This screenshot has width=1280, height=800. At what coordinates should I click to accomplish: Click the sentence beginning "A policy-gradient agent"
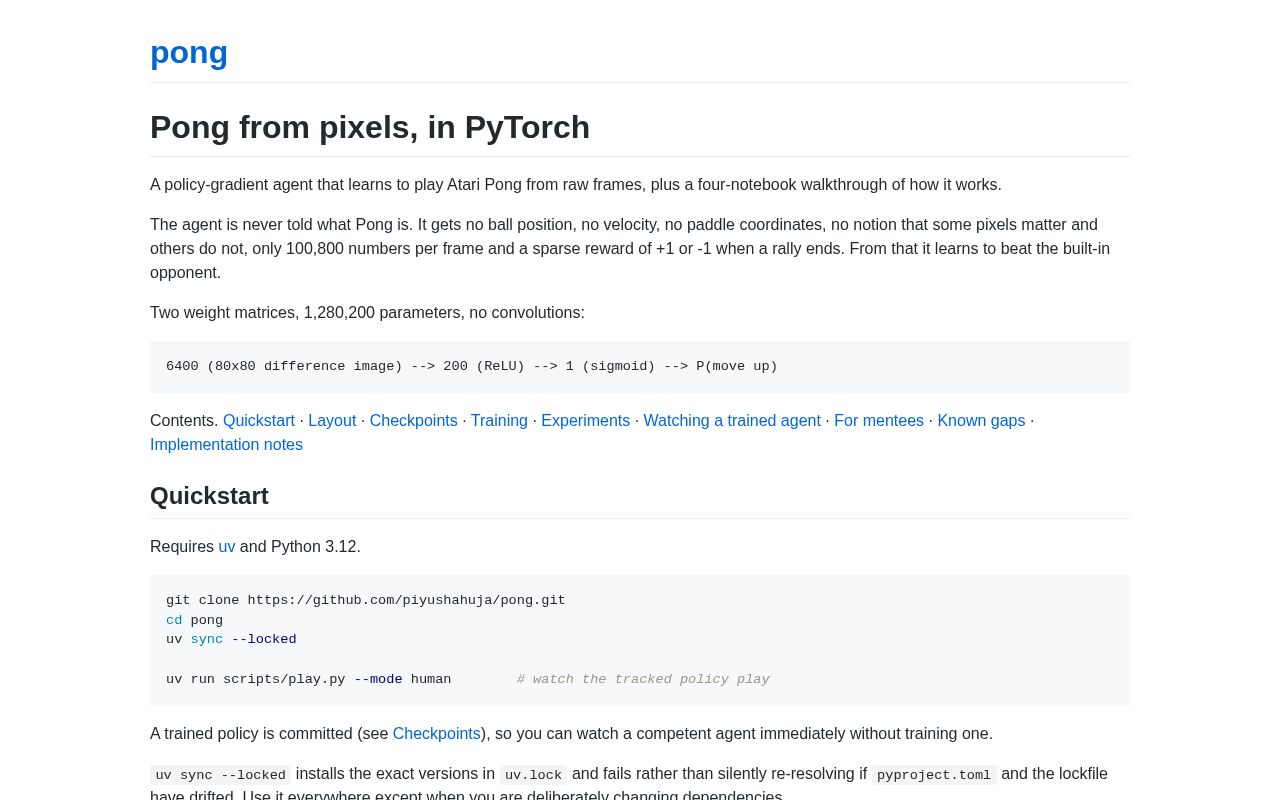[576, 185]
